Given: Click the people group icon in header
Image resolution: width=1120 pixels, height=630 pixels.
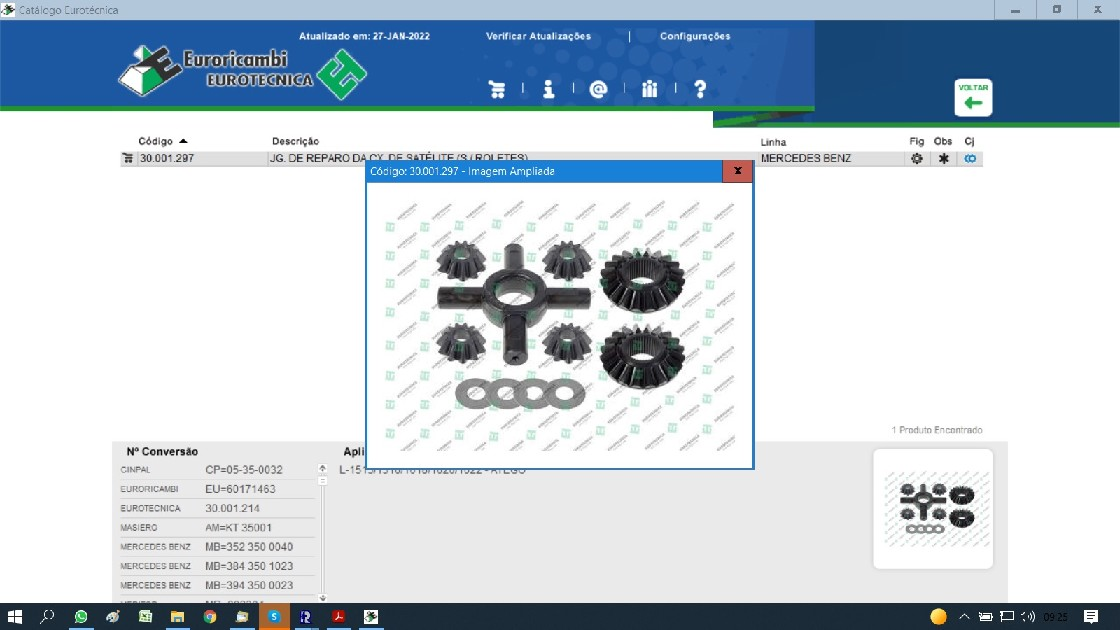Looking at the screenshot, I should click(x=650, y=89).
